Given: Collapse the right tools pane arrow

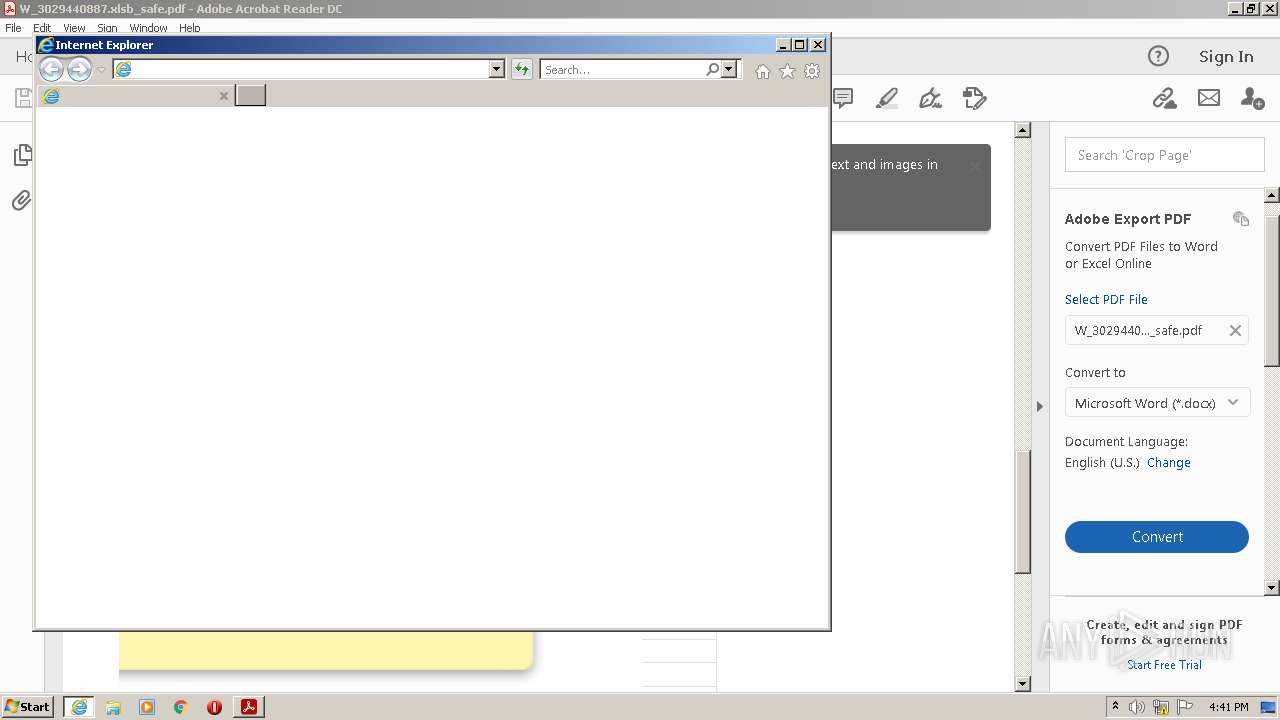Looking at the screenshot, I should click(1039, 406).
